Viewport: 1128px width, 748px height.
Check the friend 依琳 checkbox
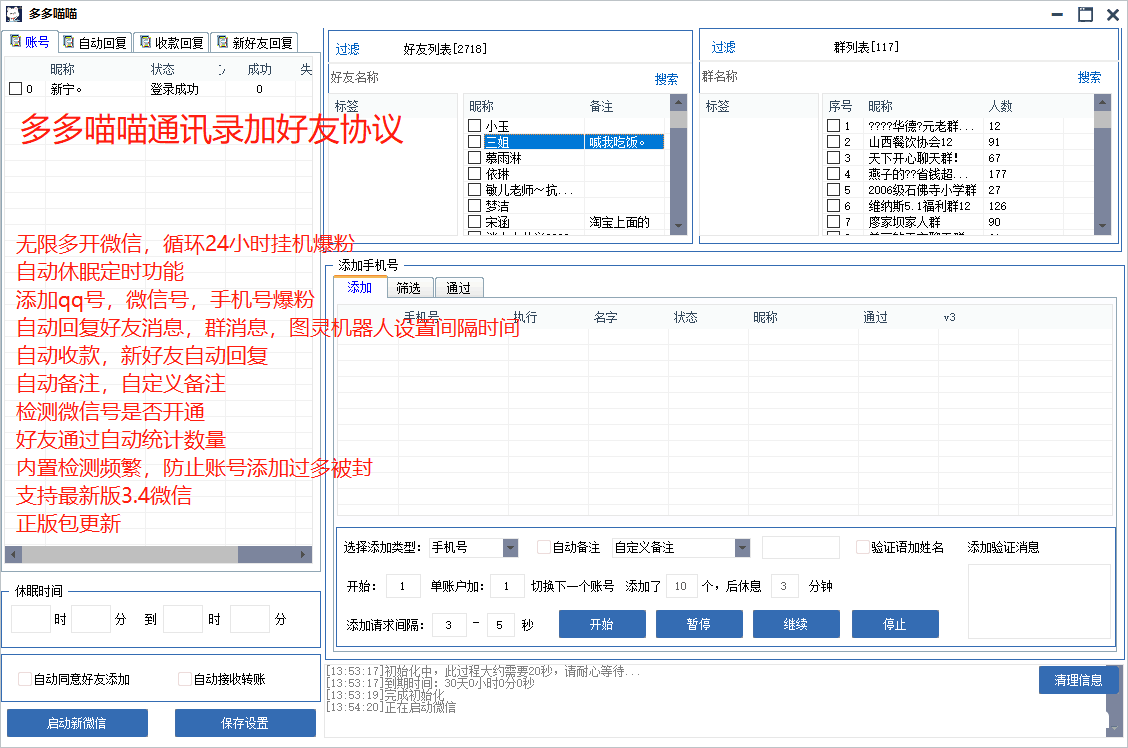[474, 173]
